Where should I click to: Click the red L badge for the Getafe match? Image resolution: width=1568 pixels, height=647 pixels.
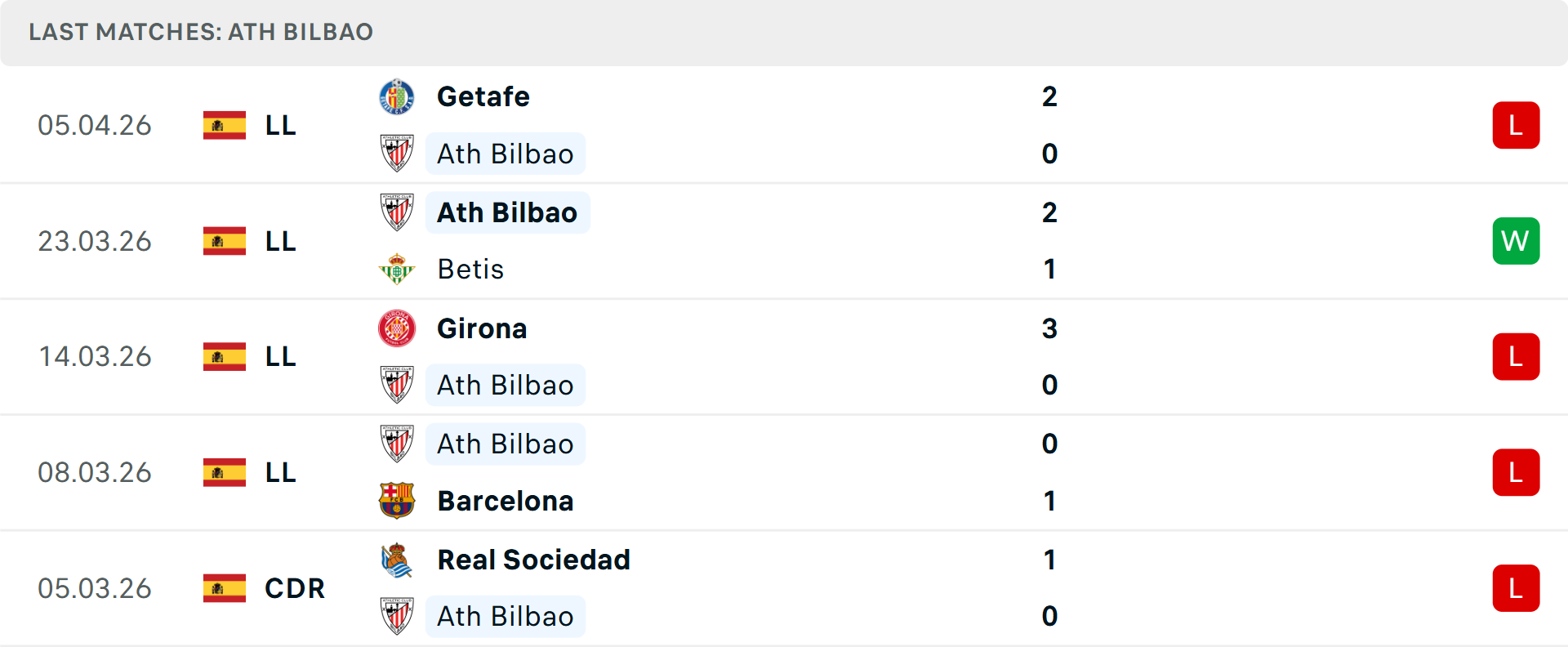(1516, 125)
